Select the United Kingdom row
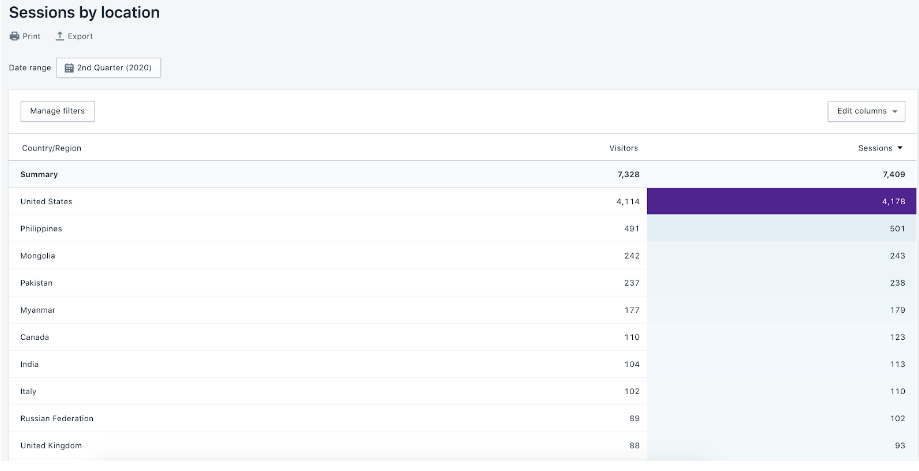The width and height of the screenshot is (919, 471). (463, 446)
